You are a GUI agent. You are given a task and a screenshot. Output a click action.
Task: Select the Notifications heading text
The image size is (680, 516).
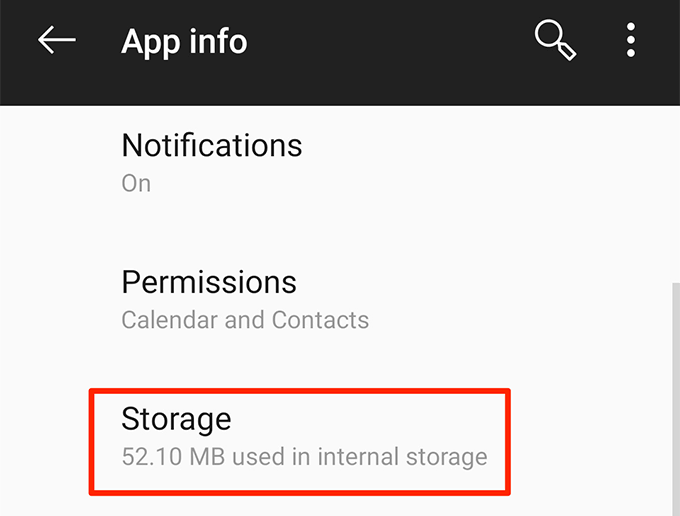(x=211, y=146)
